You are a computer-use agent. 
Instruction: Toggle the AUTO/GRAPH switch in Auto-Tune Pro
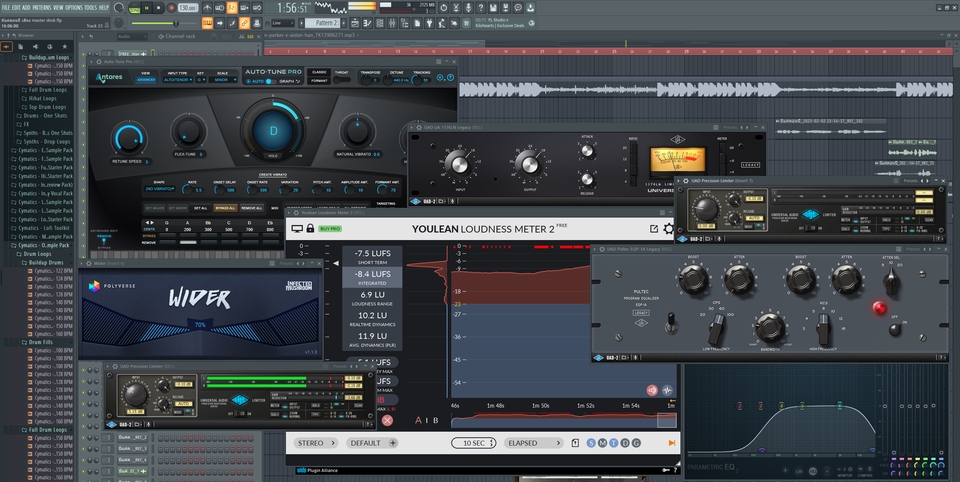(x=271, y=81)
